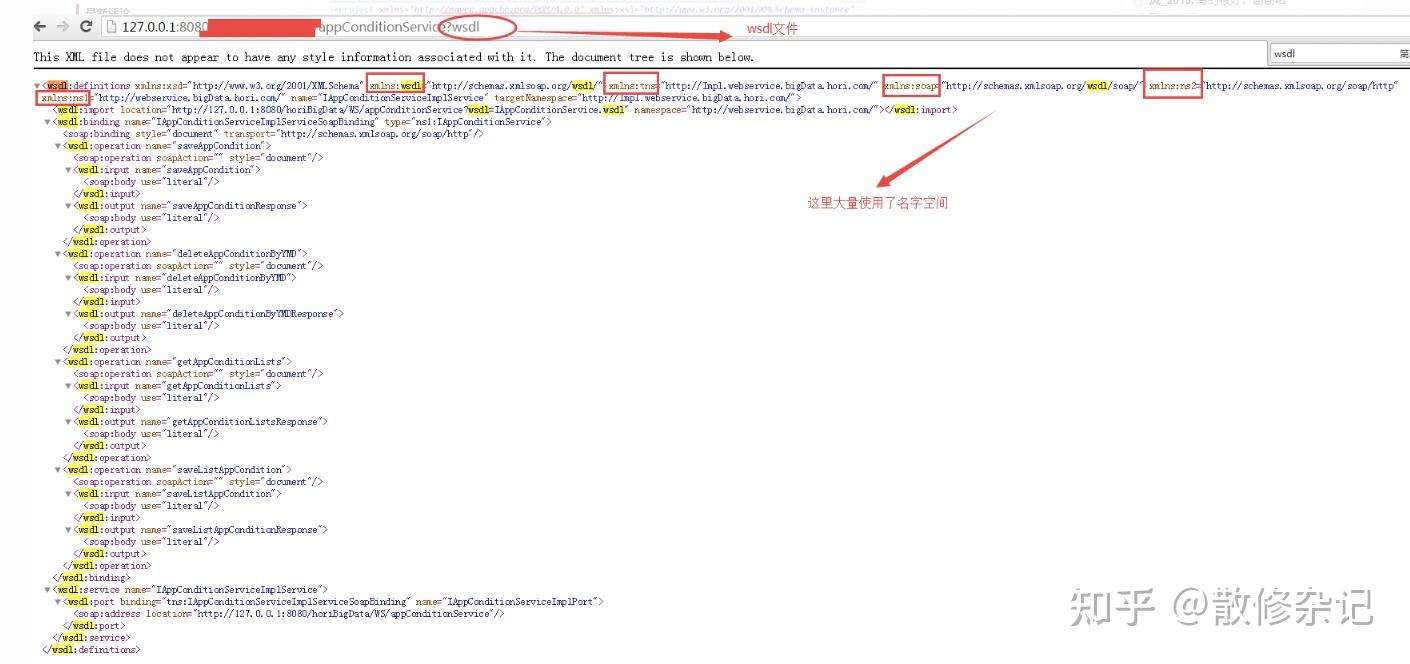The image size is (1410, 664).
Task: Click the page icon in the address bar
Action: [x=111, y=27]
